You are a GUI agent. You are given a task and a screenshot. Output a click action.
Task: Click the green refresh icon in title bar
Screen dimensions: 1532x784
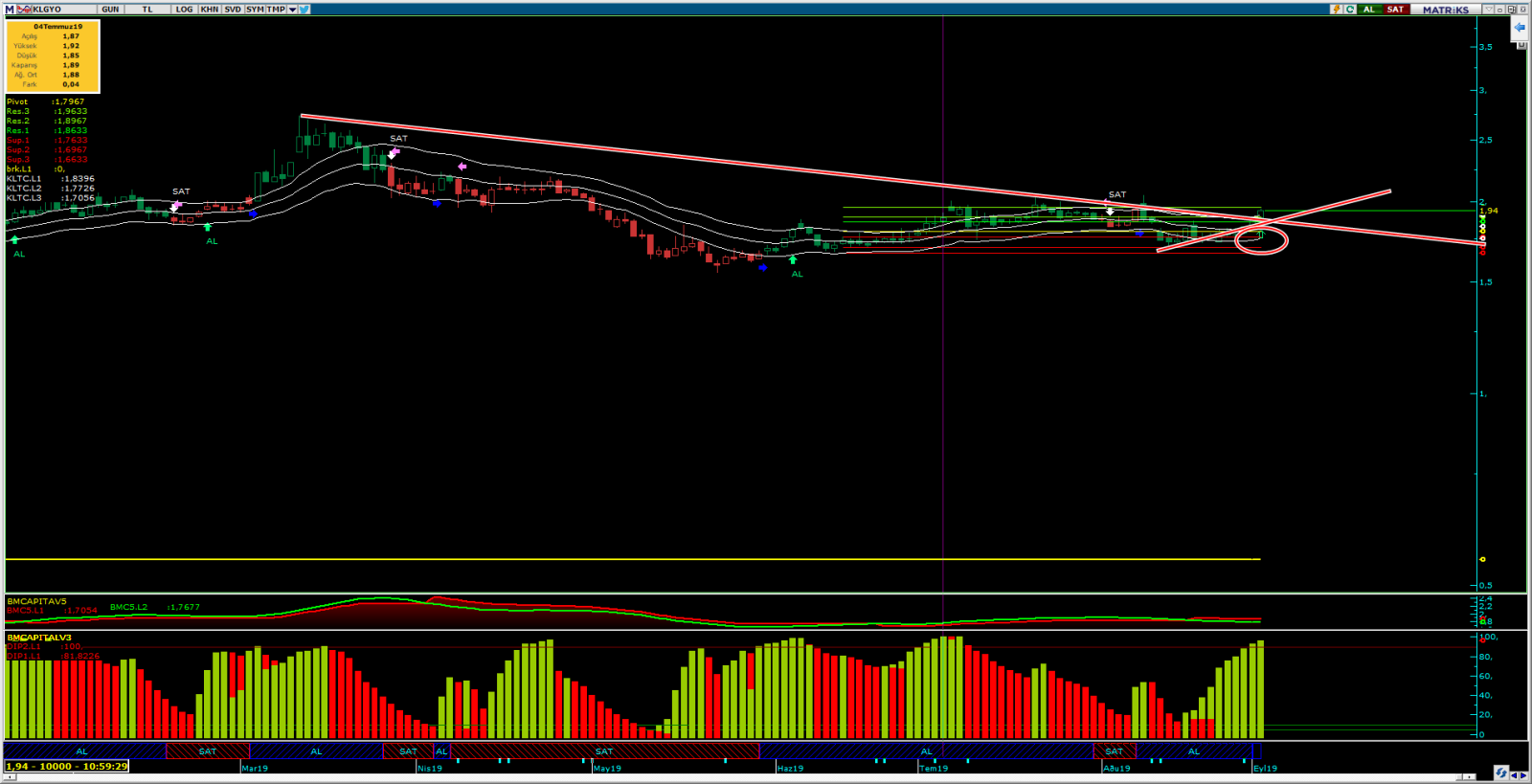click(1350, 9)
